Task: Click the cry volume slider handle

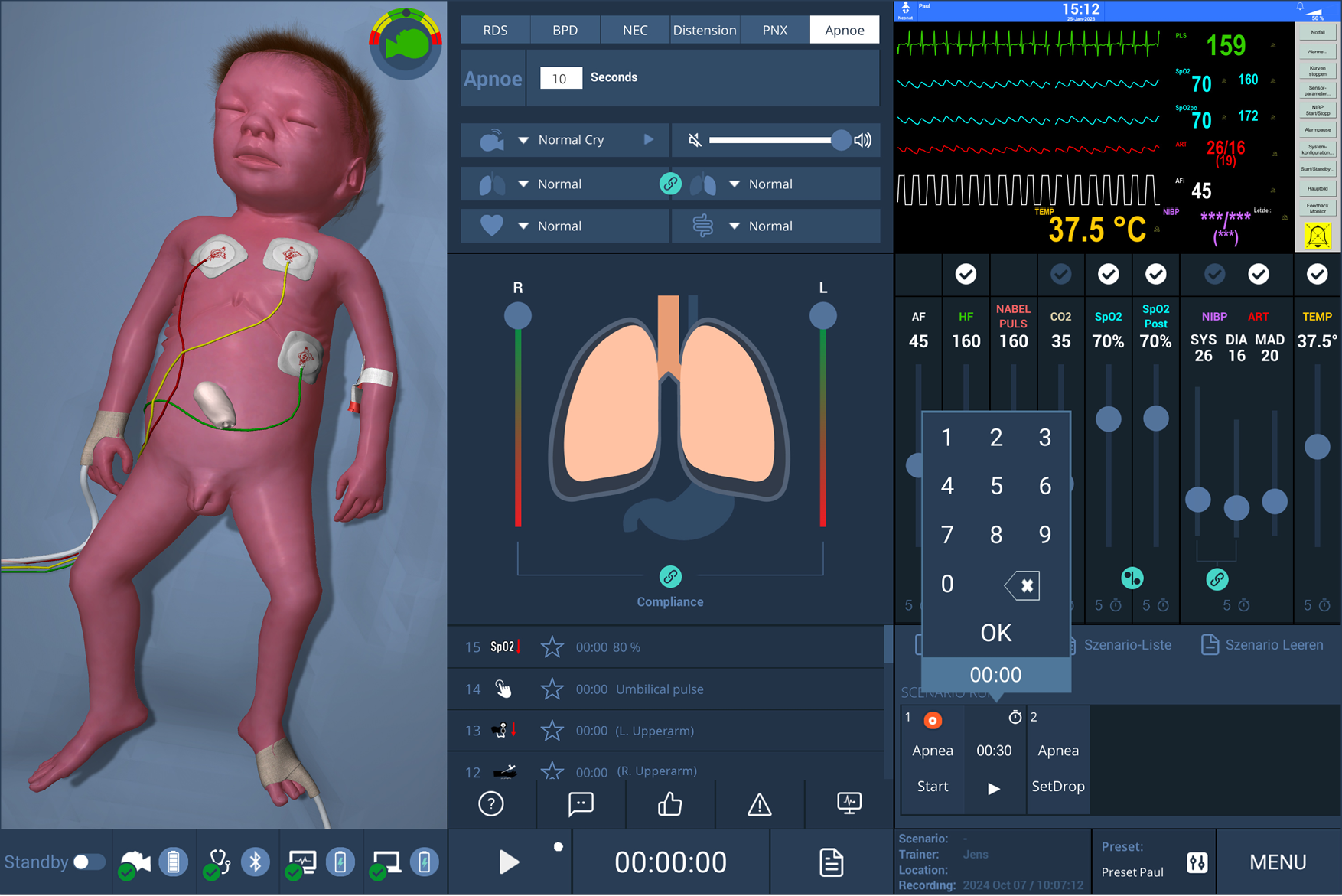Action: coord(840,140)
